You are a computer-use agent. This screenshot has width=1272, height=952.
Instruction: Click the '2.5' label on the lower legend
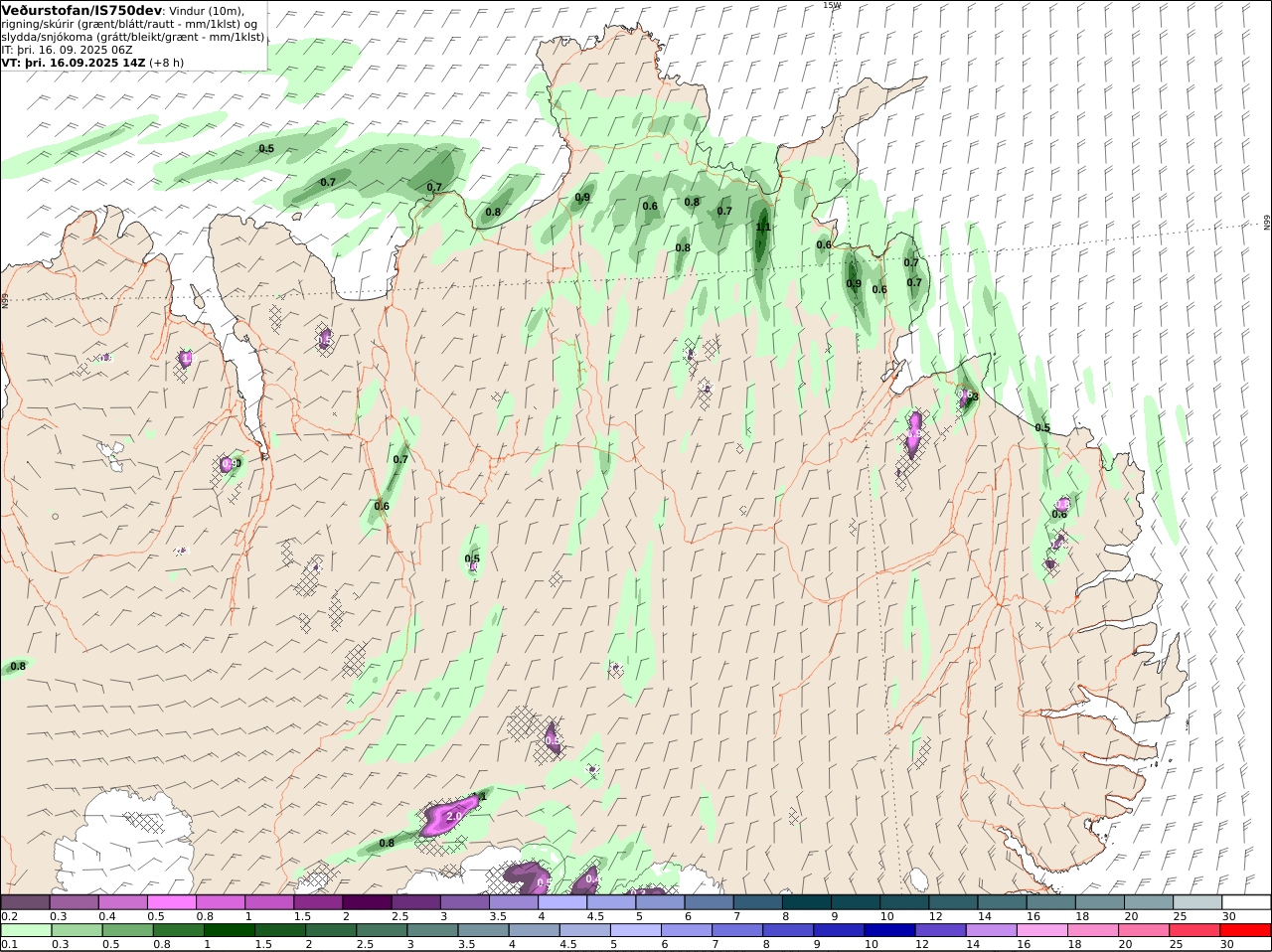365,945
